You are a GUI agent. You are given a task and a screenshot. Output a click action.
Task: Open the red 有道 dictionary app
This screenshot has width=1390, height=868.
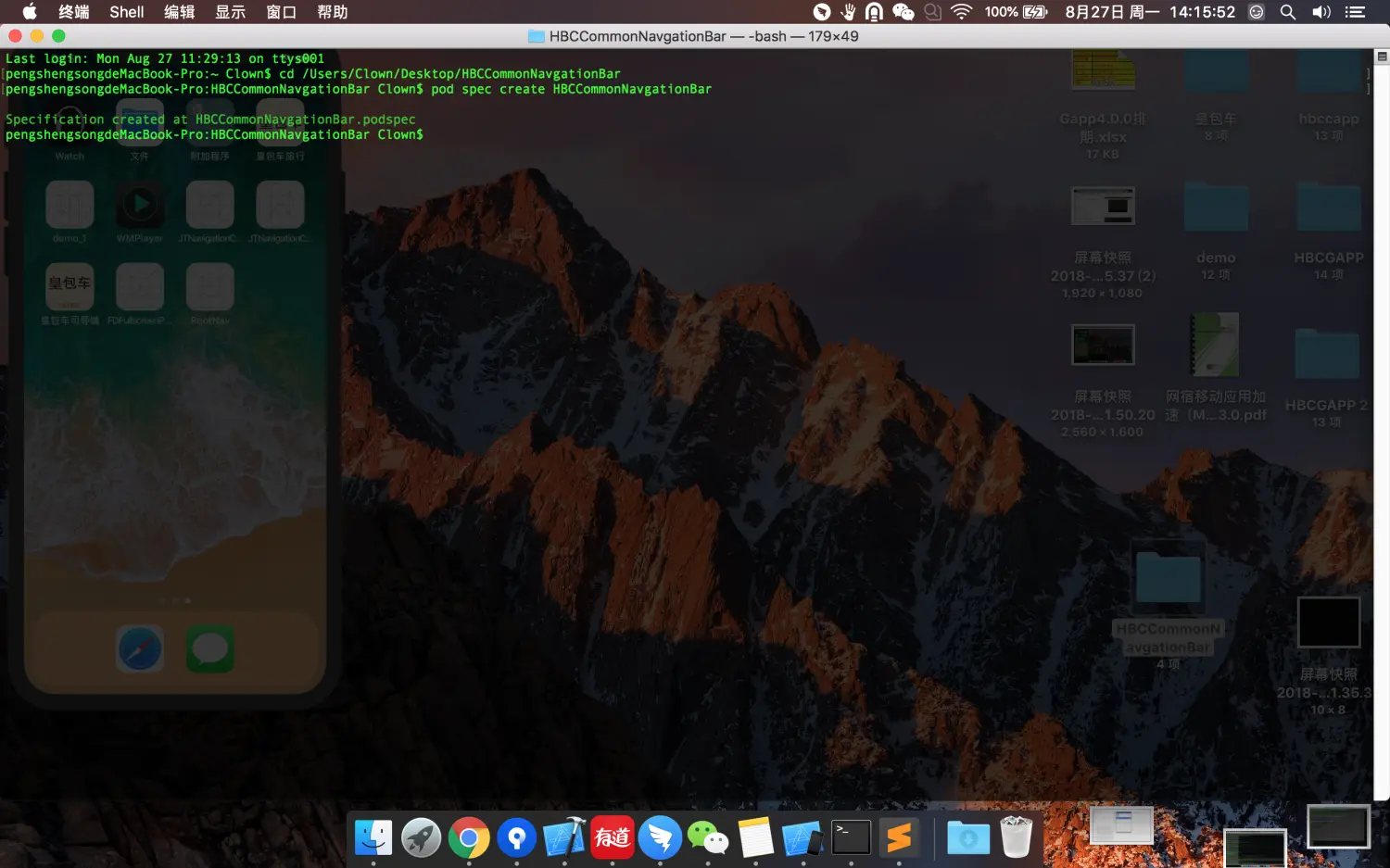[613, 837]
